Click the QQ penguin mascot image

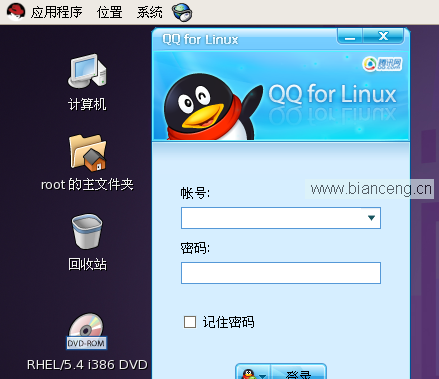212,107
